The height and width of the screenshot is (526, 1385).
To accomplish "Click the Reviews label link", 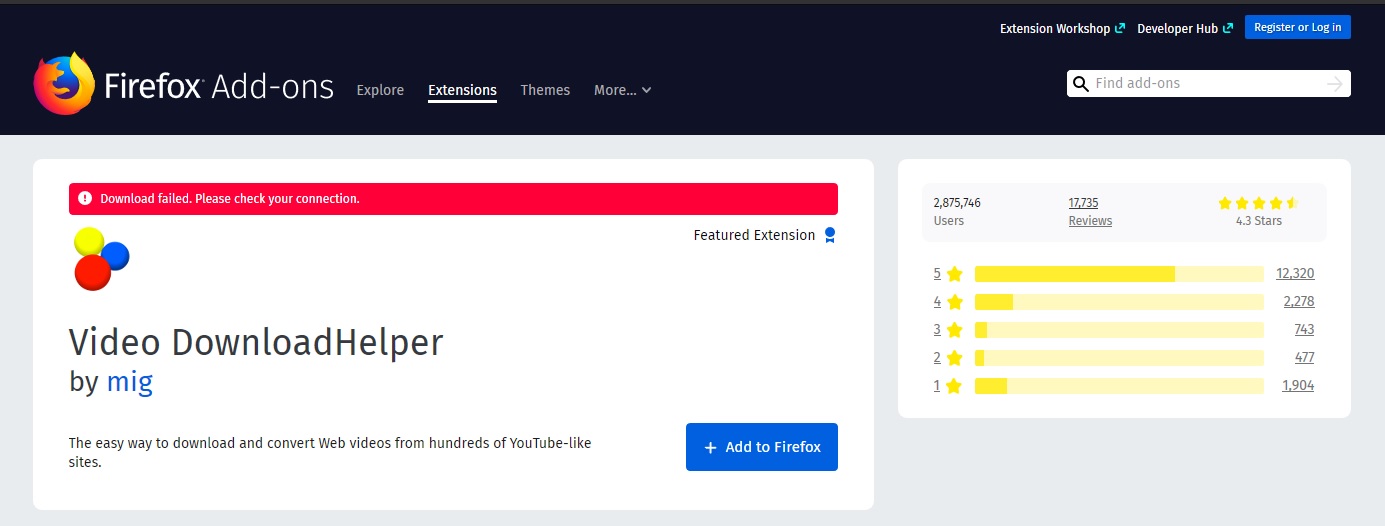I will click(x=1090, y=221).
